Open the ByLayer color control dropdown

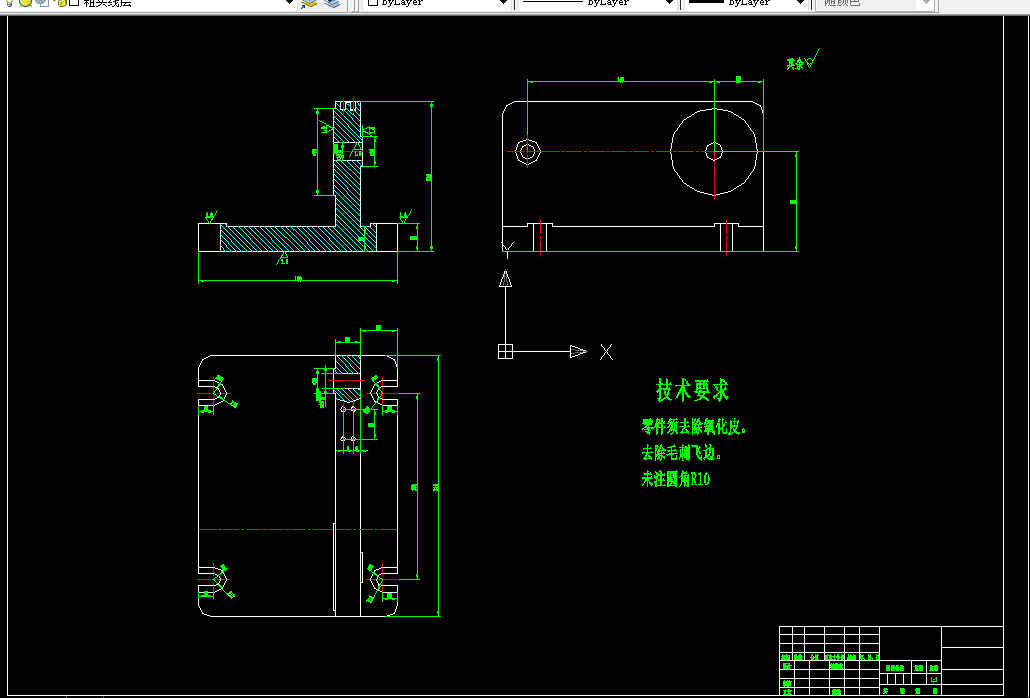pyautogui.click(x=437, y=3)
